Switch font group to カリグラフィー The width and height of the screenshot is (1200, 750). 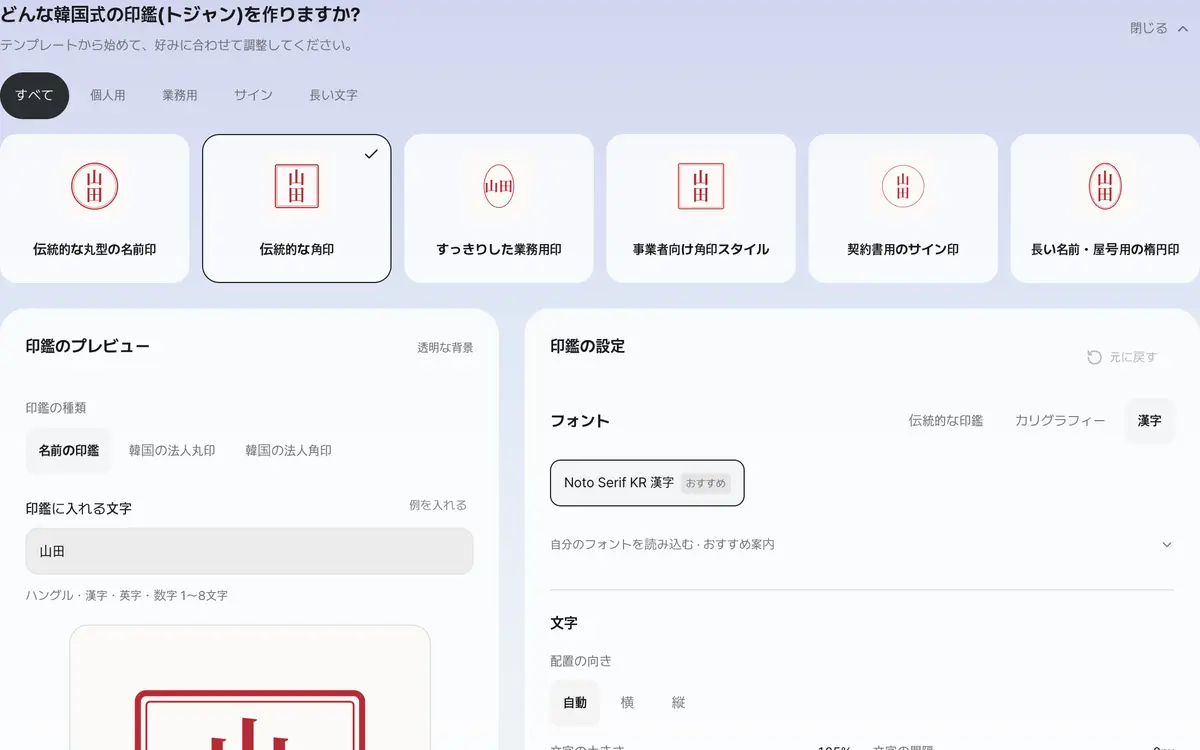tap(1060, 421)
